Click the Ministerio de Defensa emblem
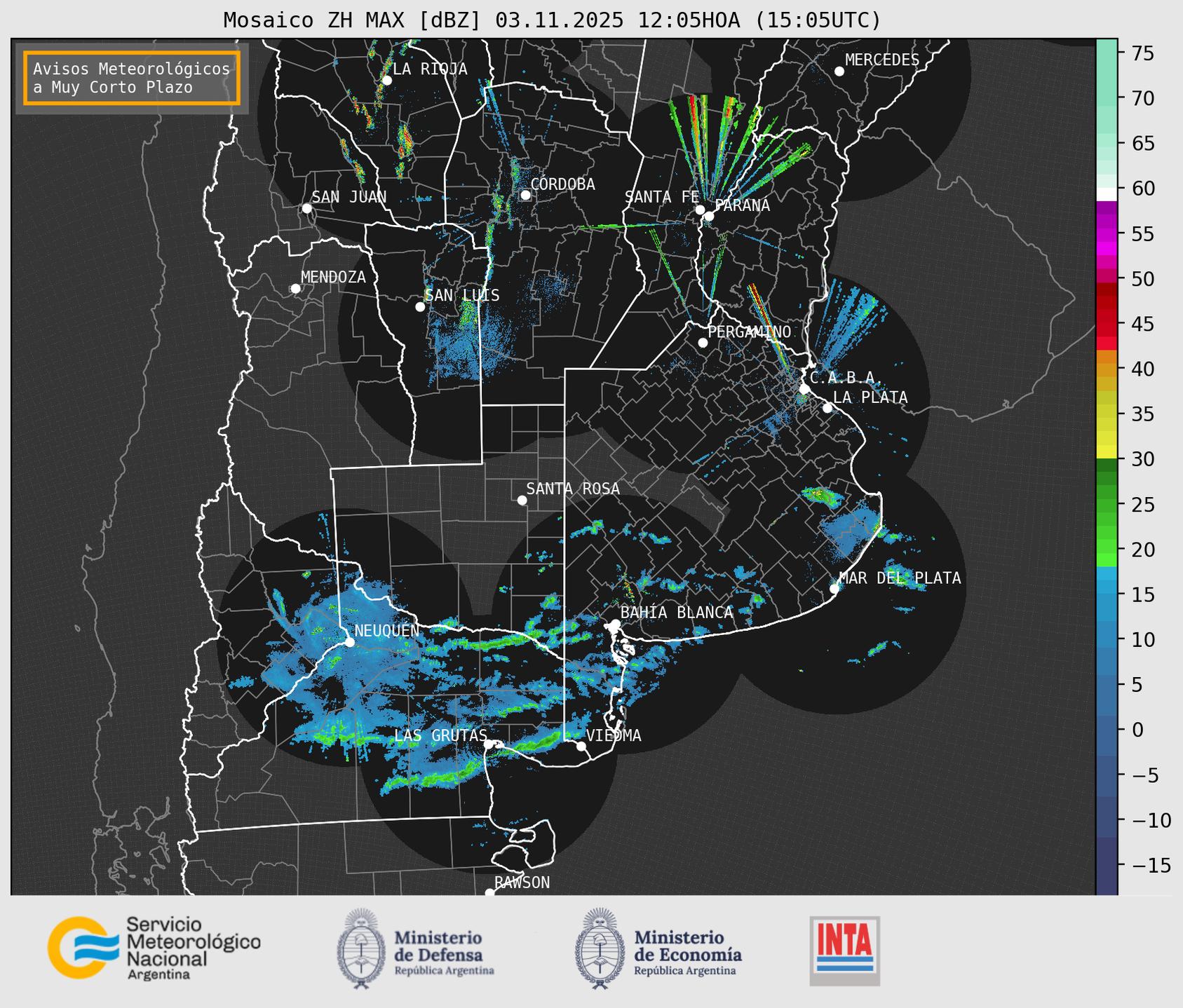The image size is (1183, 1008). tap(361, 948)
